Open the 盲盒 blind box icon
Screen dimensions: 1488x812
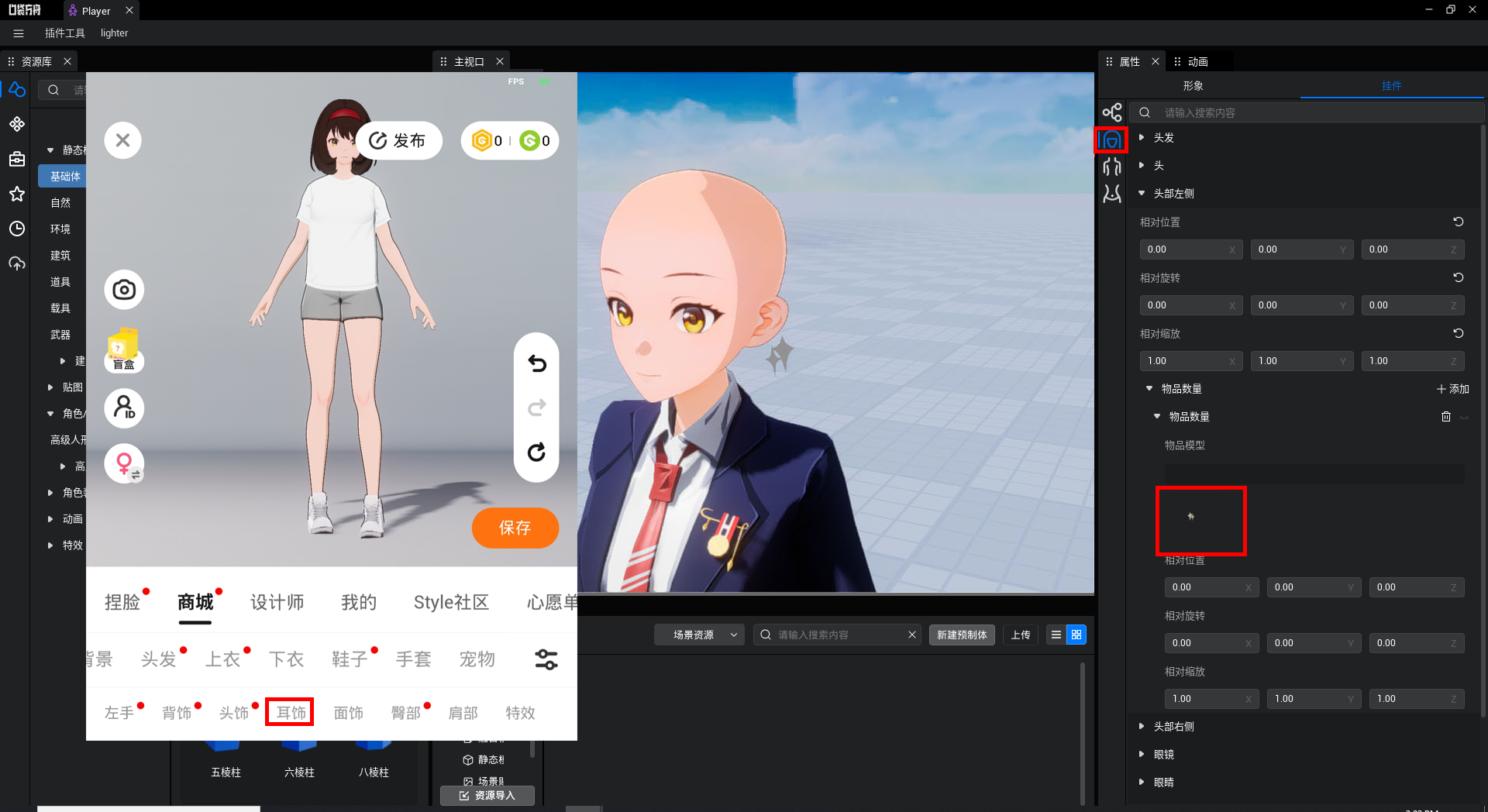[x=124, y=350]
